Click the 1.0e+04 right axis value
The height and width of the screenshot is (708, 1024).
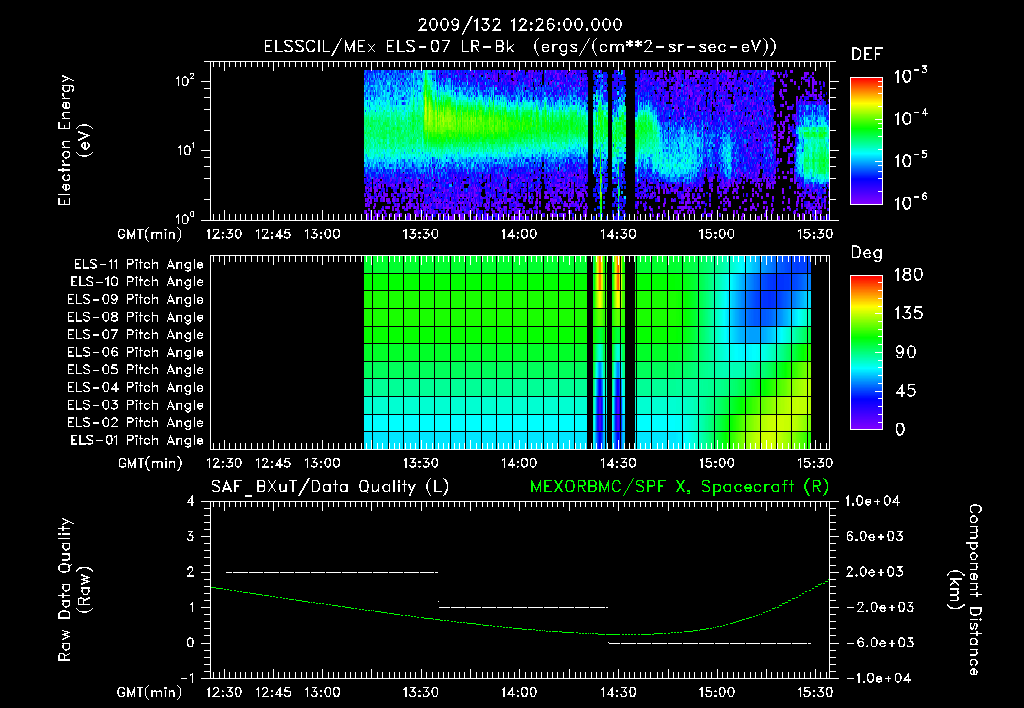coord(872,501)
